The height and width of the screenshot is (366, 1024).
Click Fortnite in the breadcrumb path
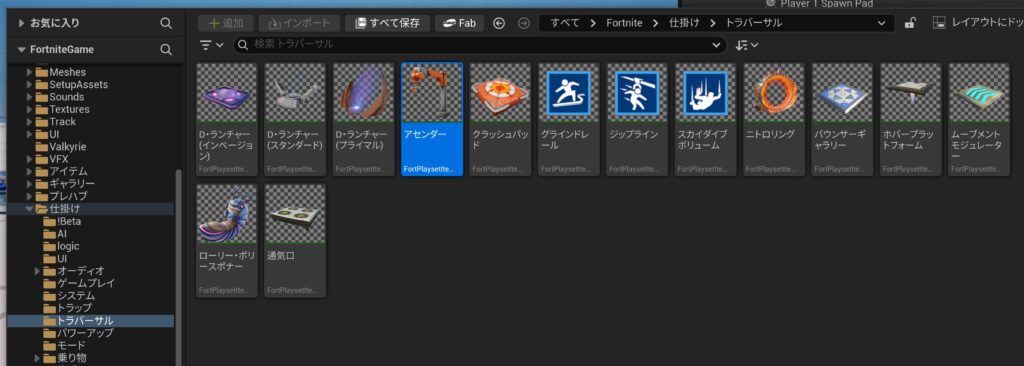(x=624, y=24)
